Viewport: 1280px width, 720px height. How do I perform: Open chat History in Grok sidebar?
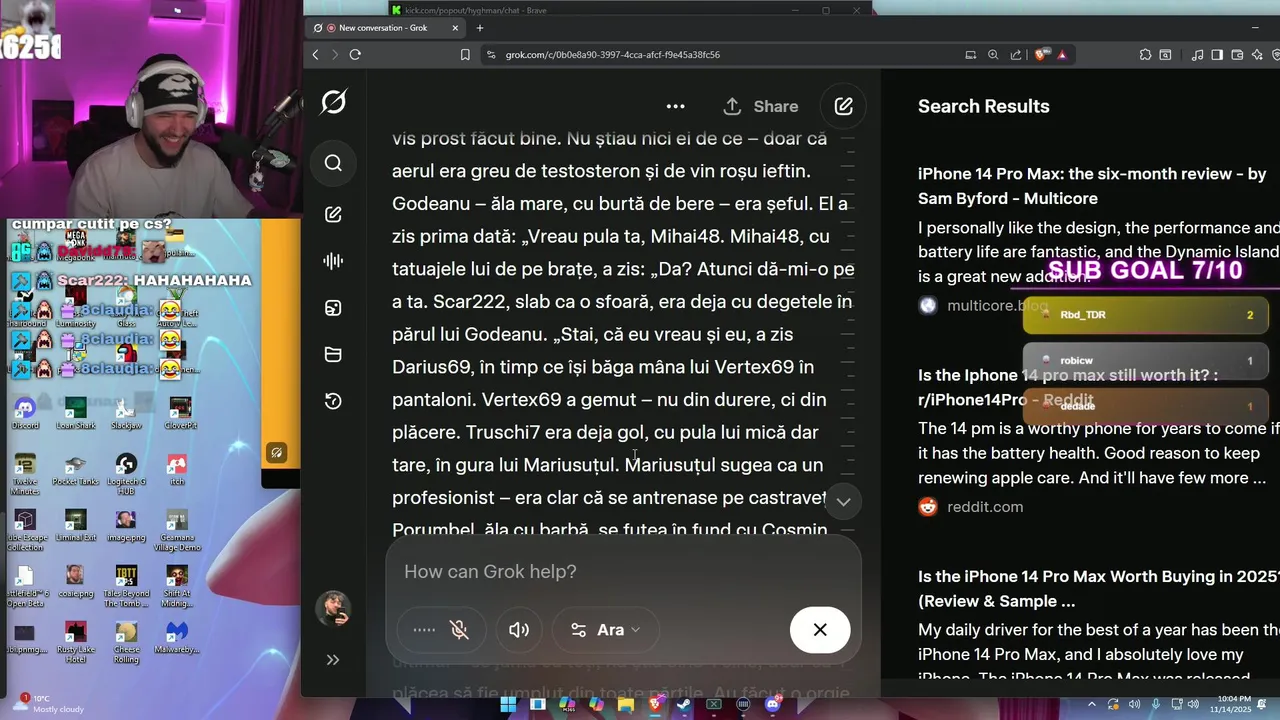pos(334,401)
